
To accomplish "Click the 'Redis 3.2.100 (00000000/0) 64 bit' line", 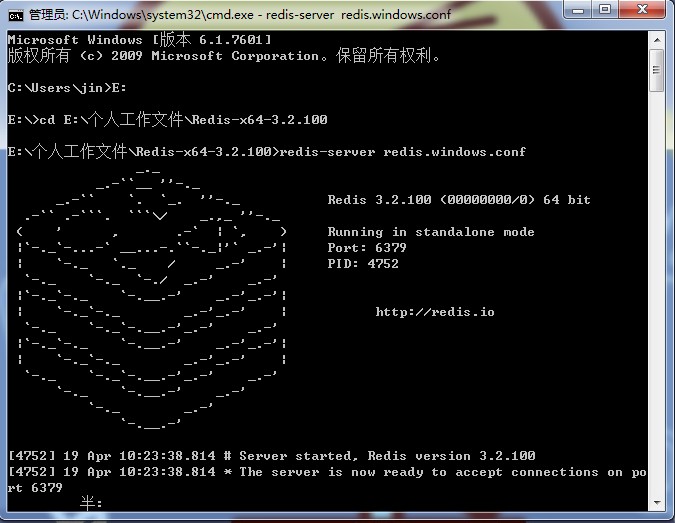I will (459, 200).
